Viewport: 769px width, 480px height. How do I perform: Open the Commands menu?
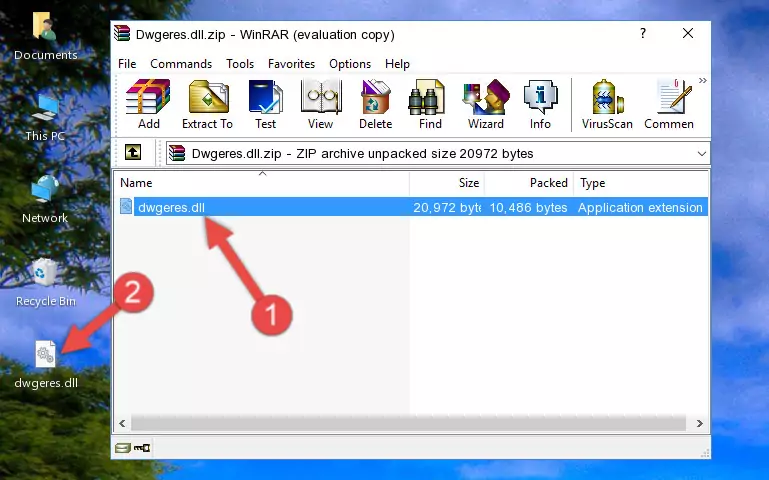[181, 64]
